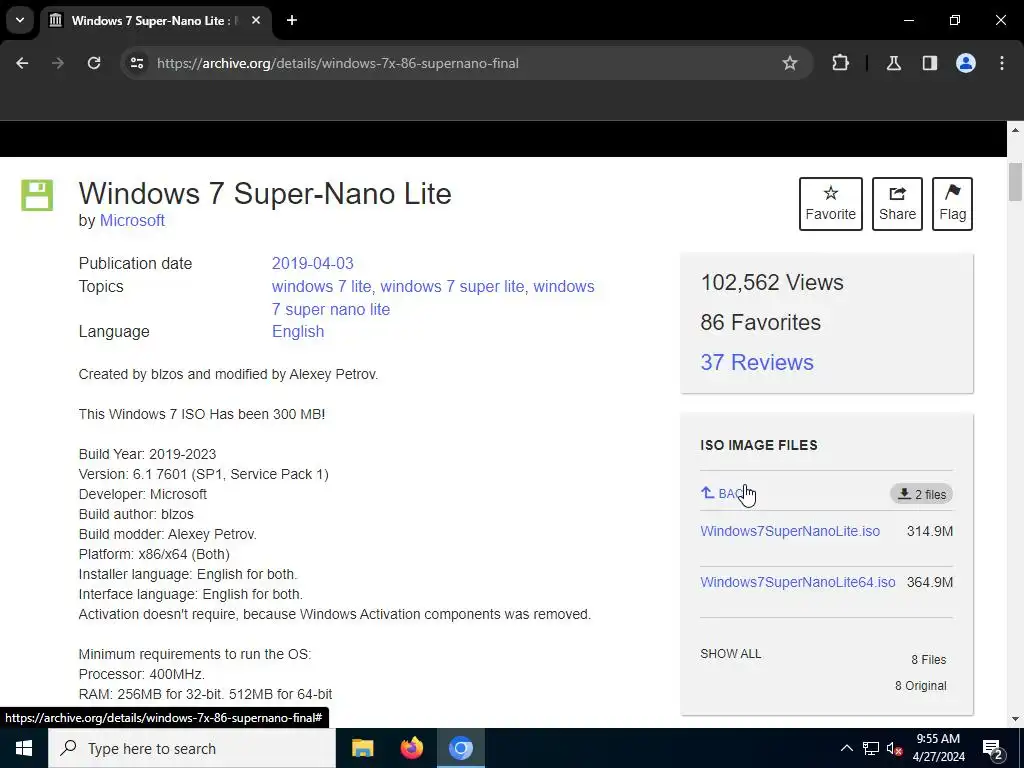Download all with the 2 files button
The image size is (1024, 768).
coord(921,494)
